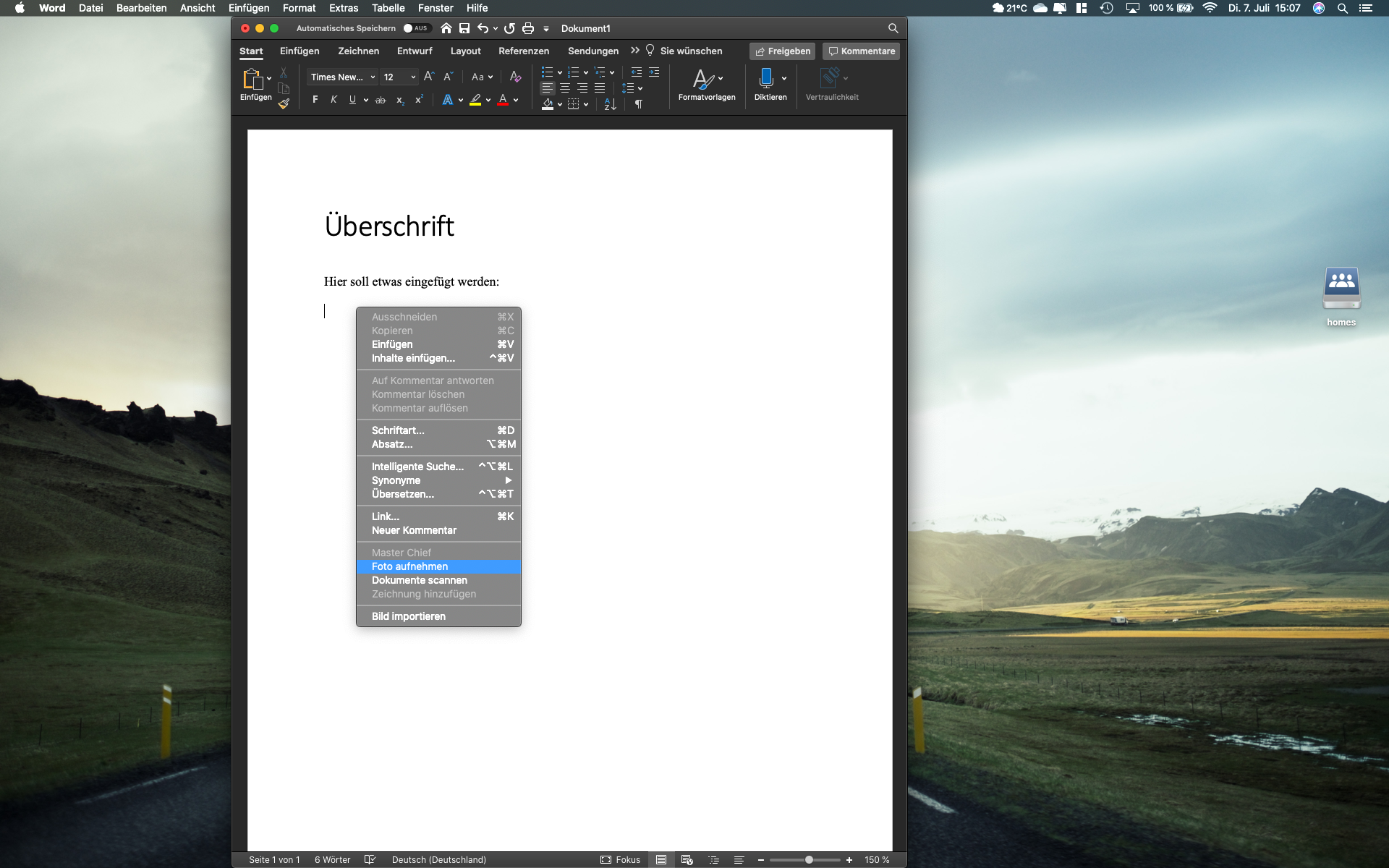
Task: Expand the Formatvorlagen styles dropdown arrow
Action: point(721,78)
